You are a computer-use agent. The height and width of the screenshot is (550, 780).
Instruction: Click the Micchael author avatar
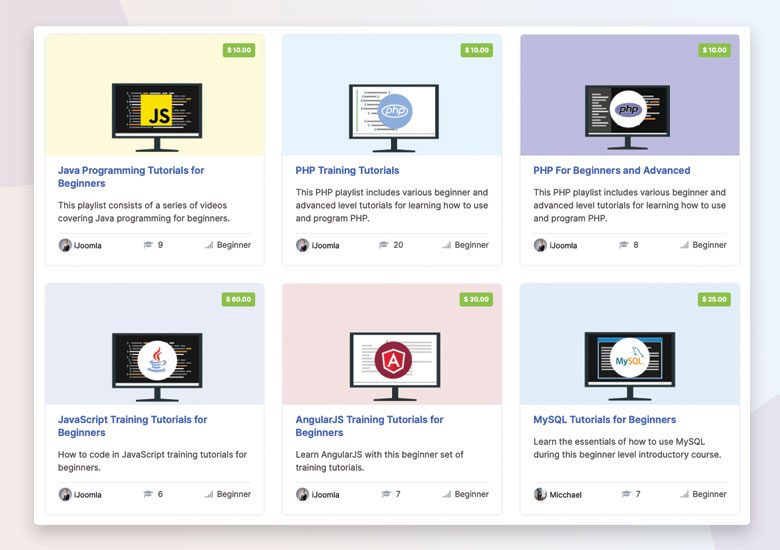click(x=540, y=494)
